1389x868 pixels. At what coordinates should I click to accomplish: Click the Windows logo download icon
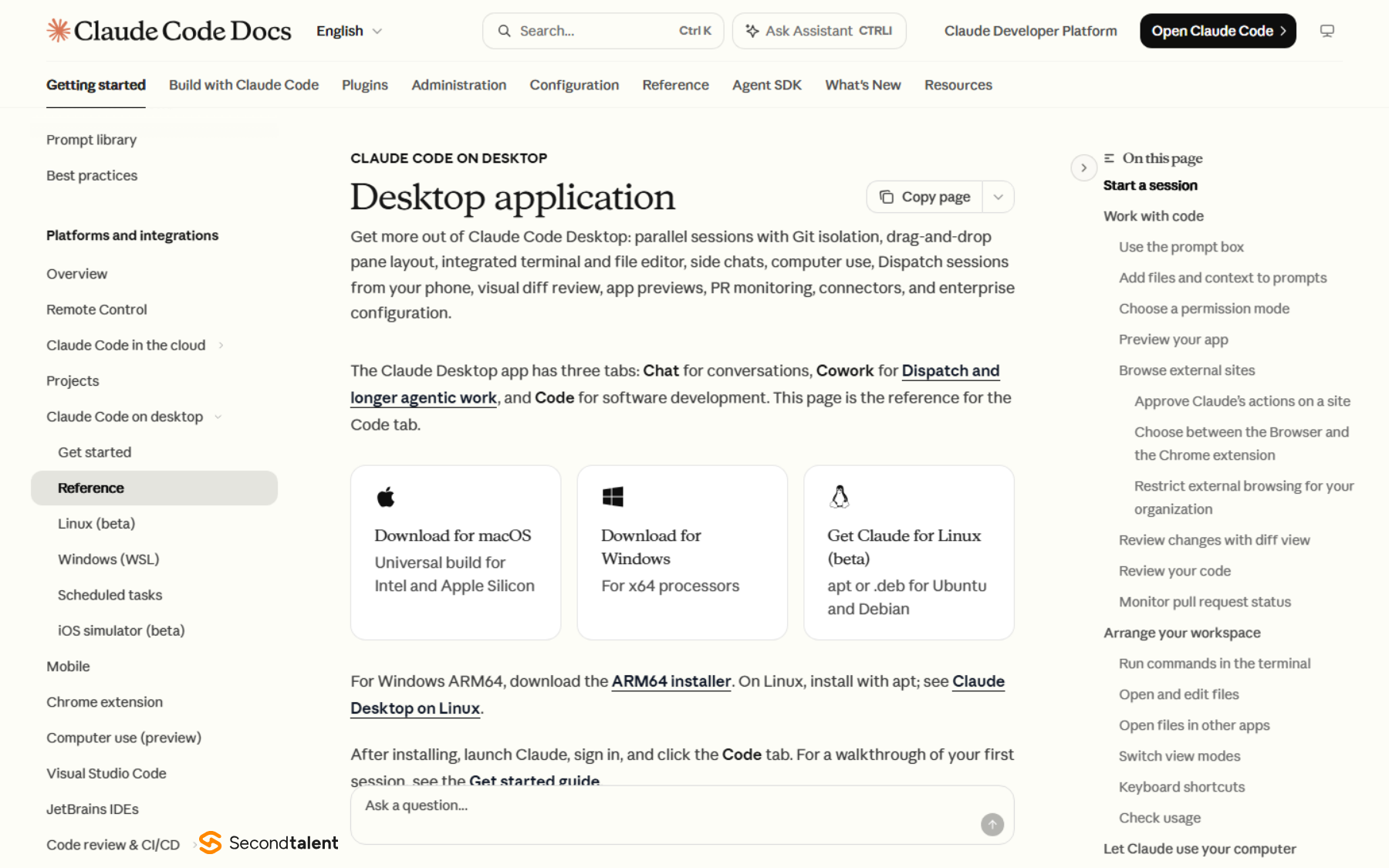pos(613,497)
